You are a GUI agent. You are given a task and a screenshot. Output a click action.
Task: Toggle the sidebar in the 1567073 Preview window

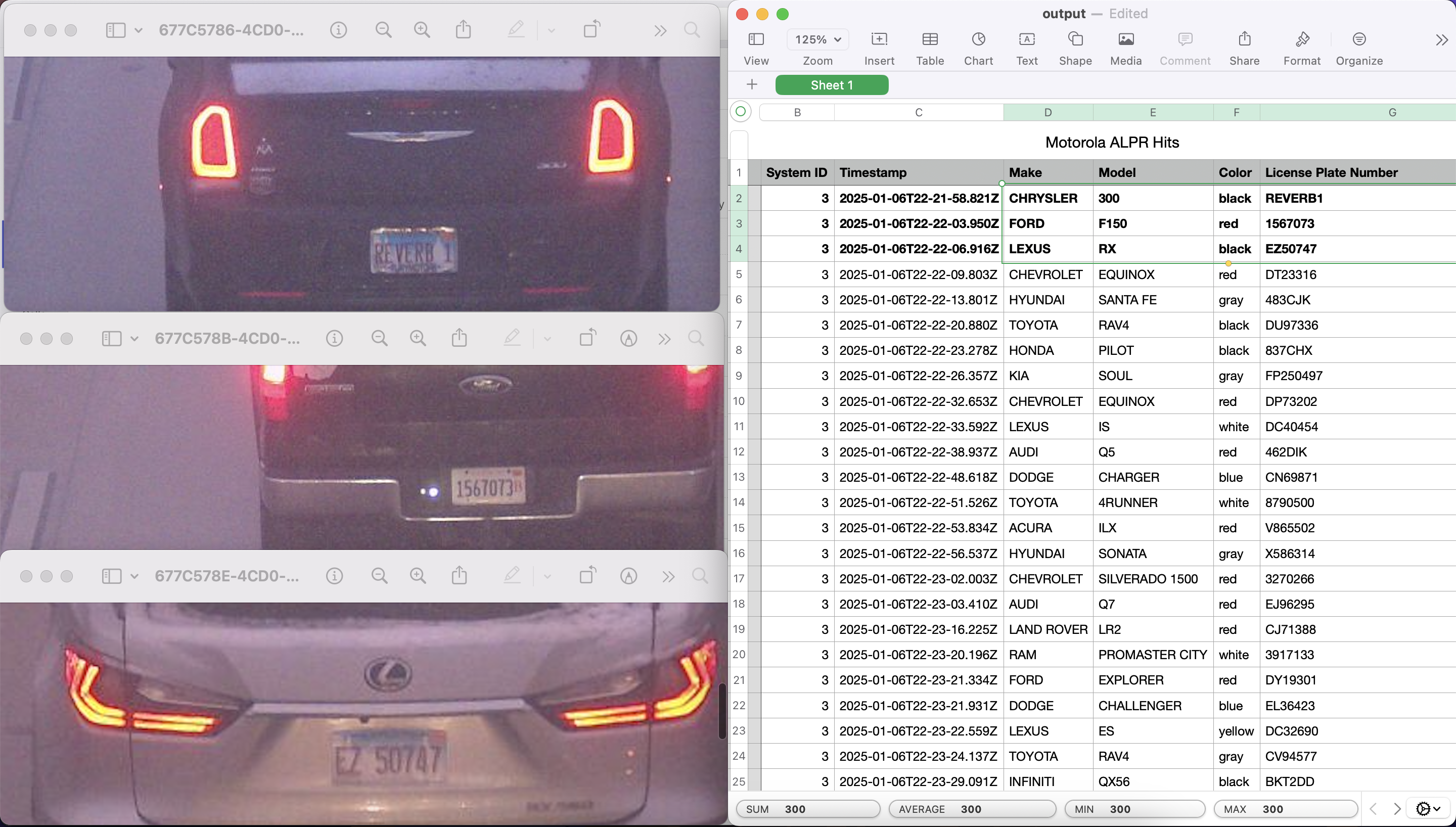[x=111, y=338]
